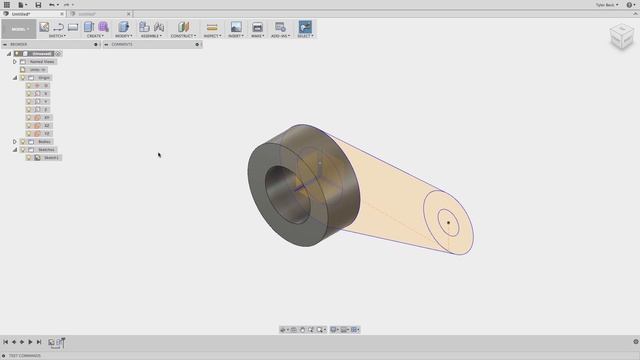
Task: Click the Select tool icon
Action: point(305,27)
